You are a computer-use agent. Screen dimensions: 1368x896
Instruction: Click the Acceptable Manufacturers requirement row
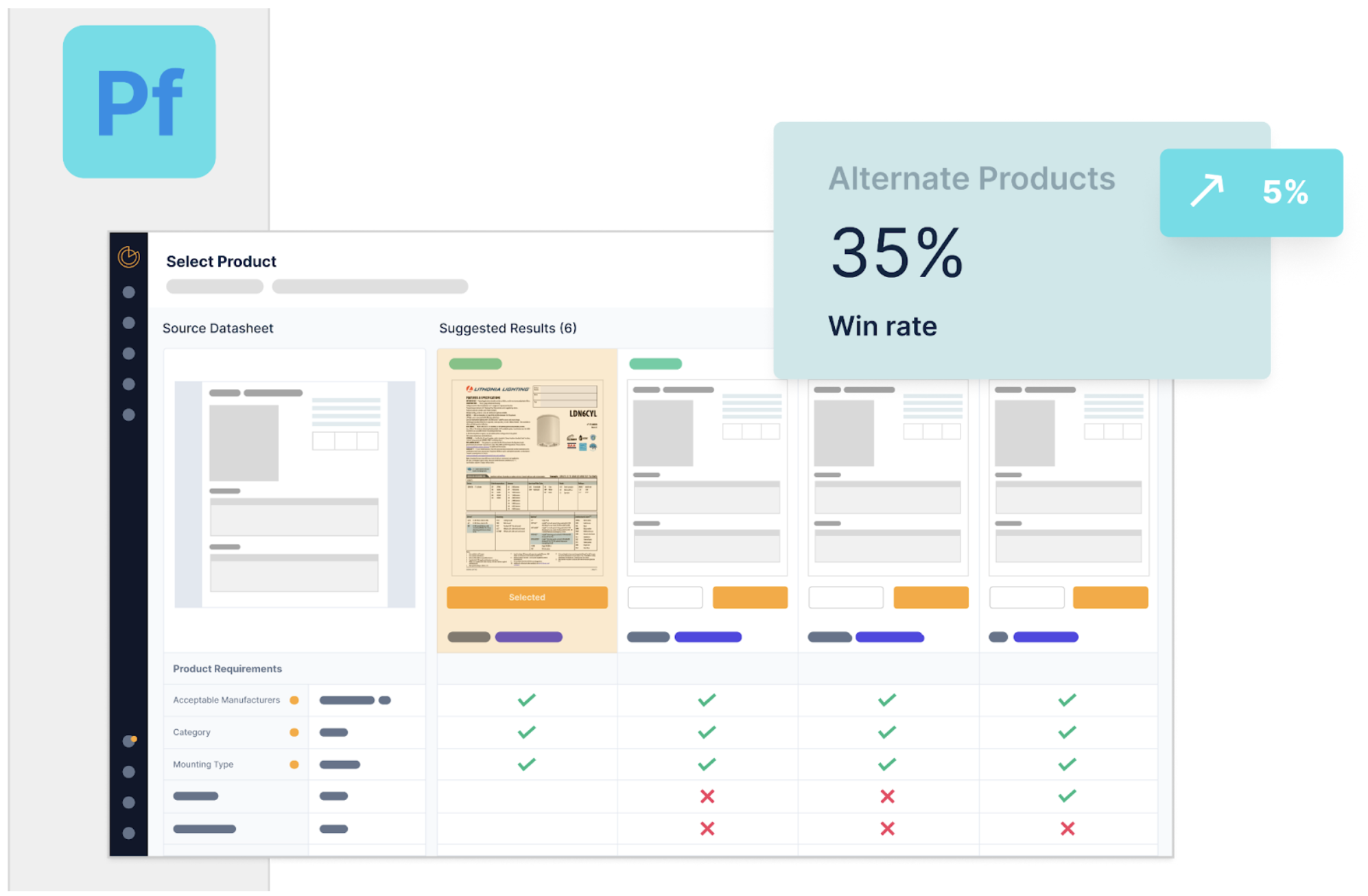click(x=226, y=700)
